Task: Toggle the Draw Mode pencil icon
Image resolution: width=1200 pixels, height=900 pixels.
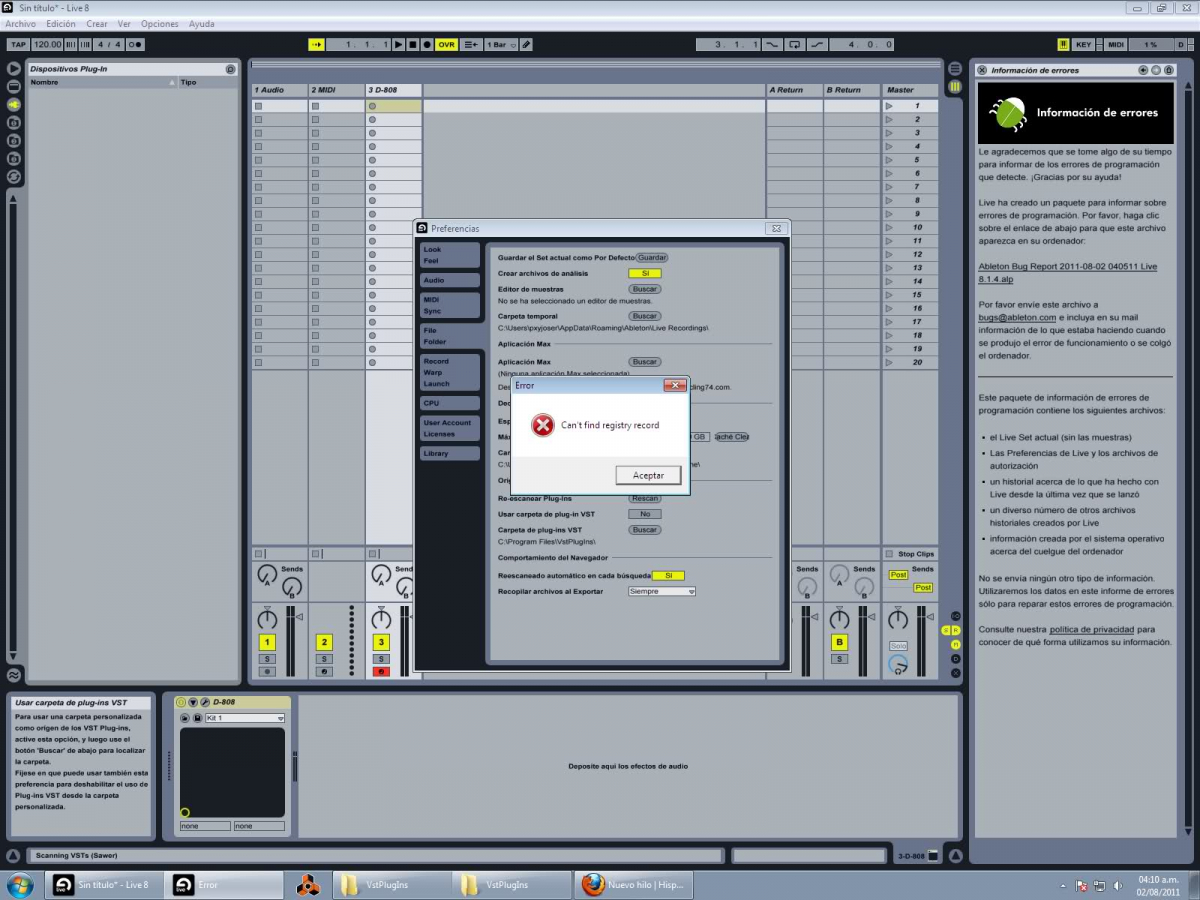Action: [527, 44]
